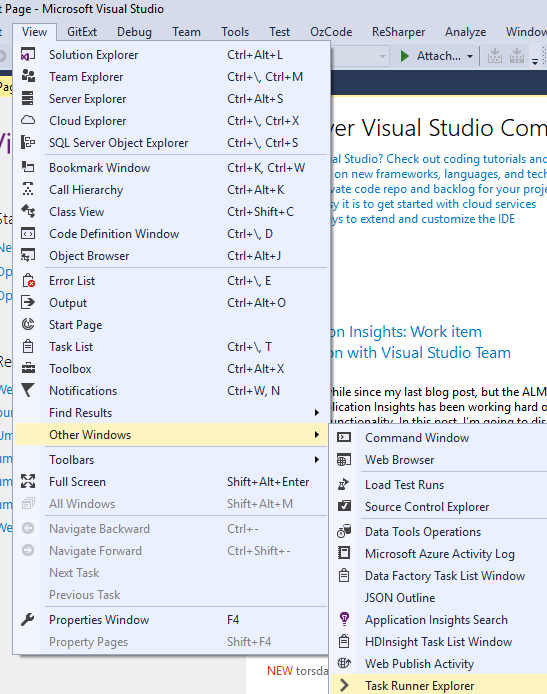The width and height of the screenshot is (547, 694).
Task: Click the Code Definition Window icon
Action: click(28, 234)
